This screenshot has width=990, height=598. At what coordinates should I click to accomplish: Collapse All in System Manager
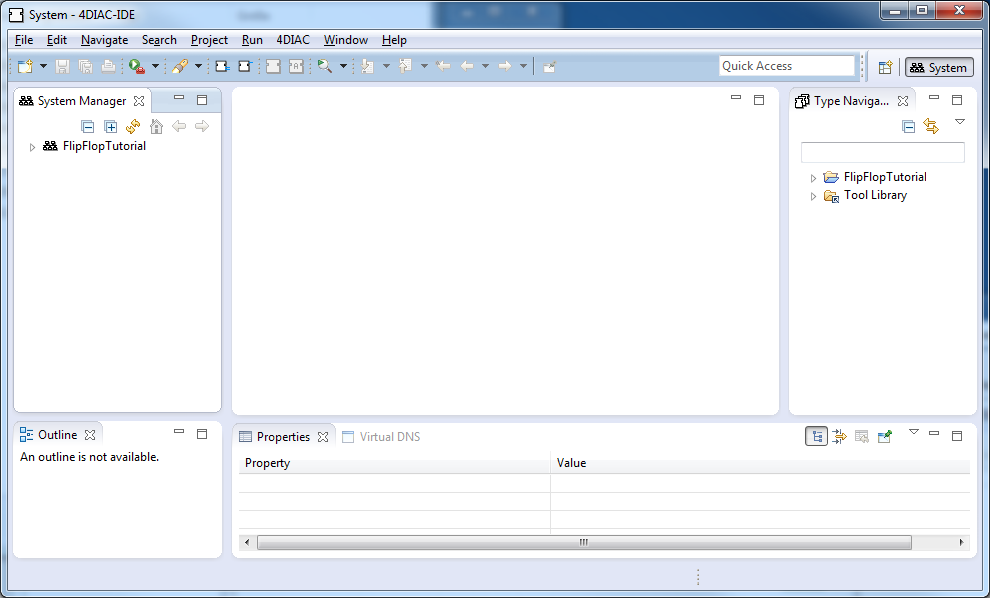[88, 126]
